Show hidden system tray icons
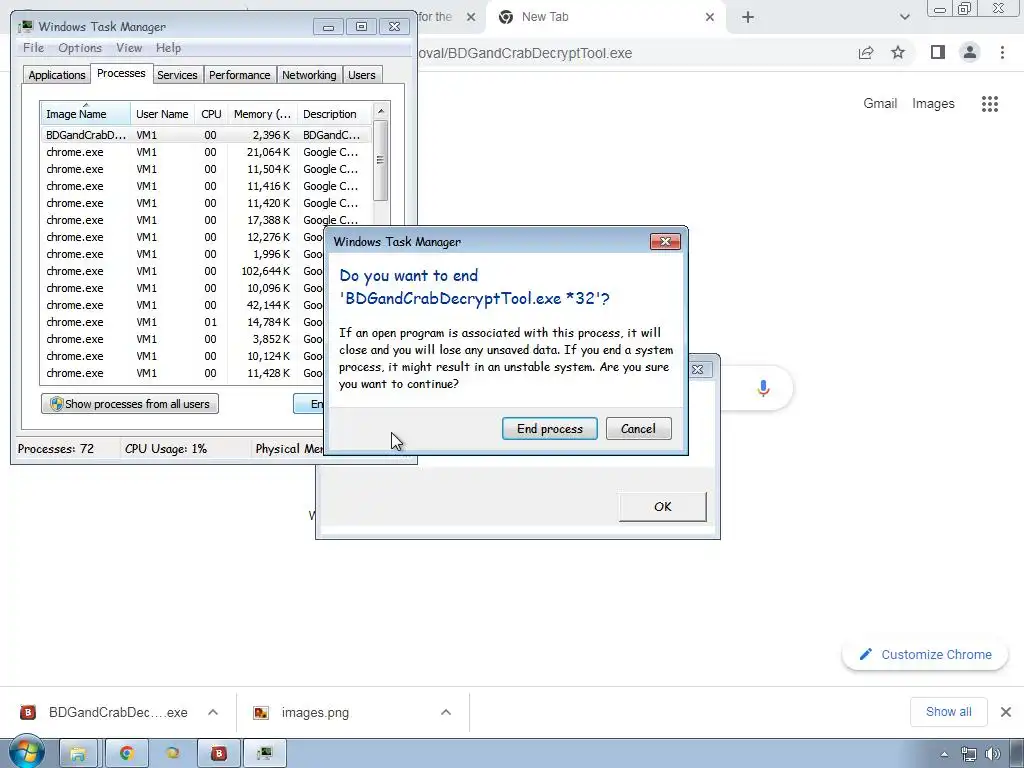 coord(944,754)
